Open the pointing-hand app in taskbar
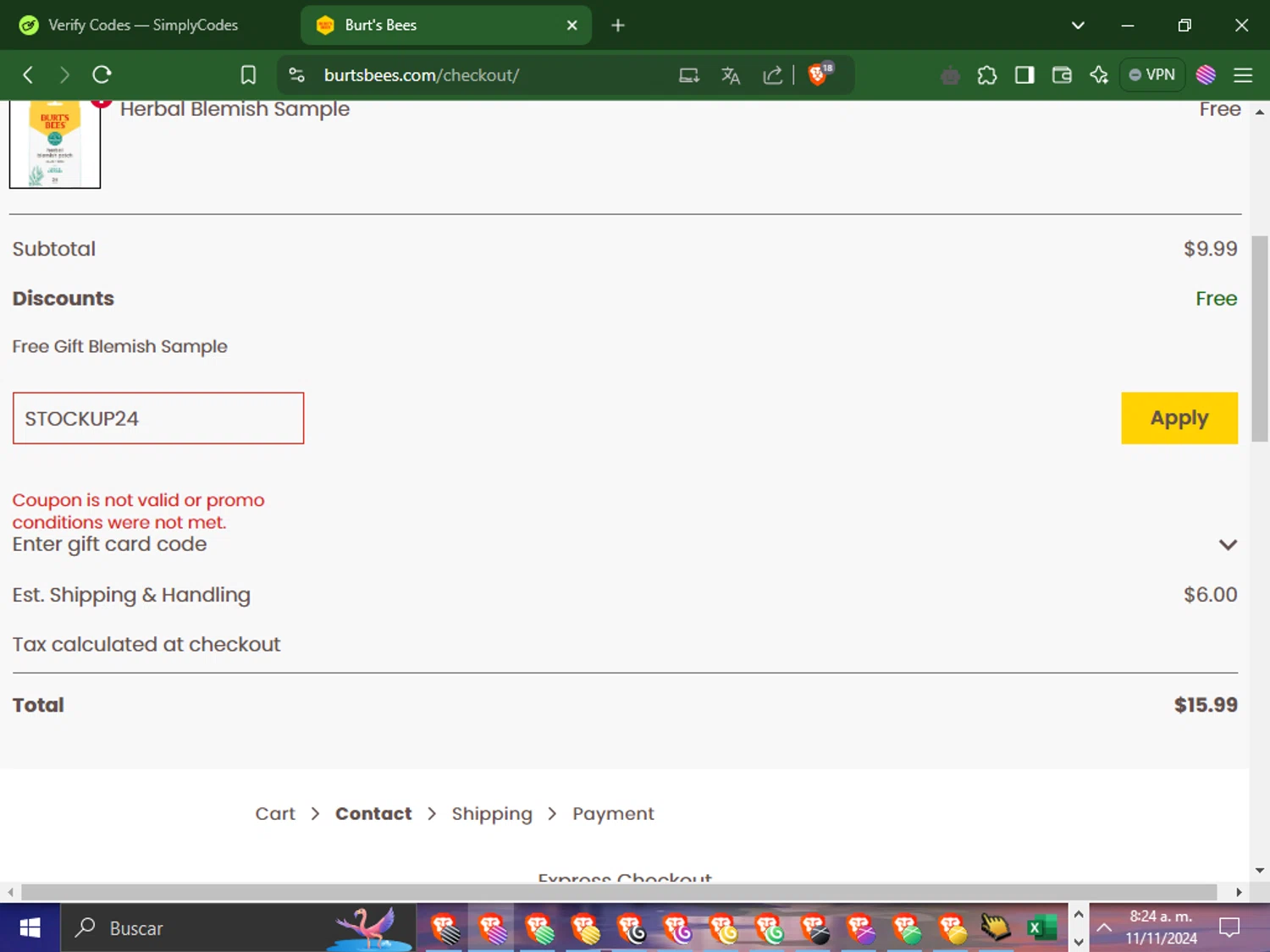The width and height of the screenshot is (1270, 952). (x=996, y=928)
